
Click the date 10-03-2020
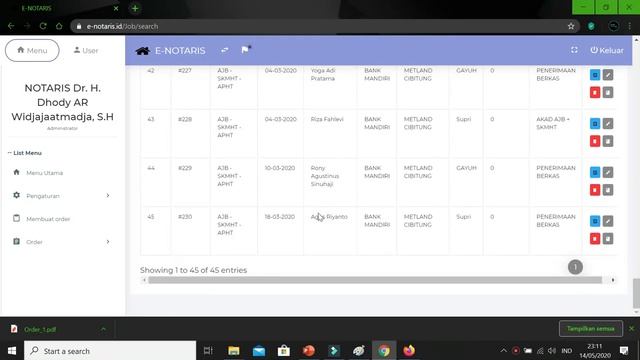pyautogui.click(x=280, y=168)
